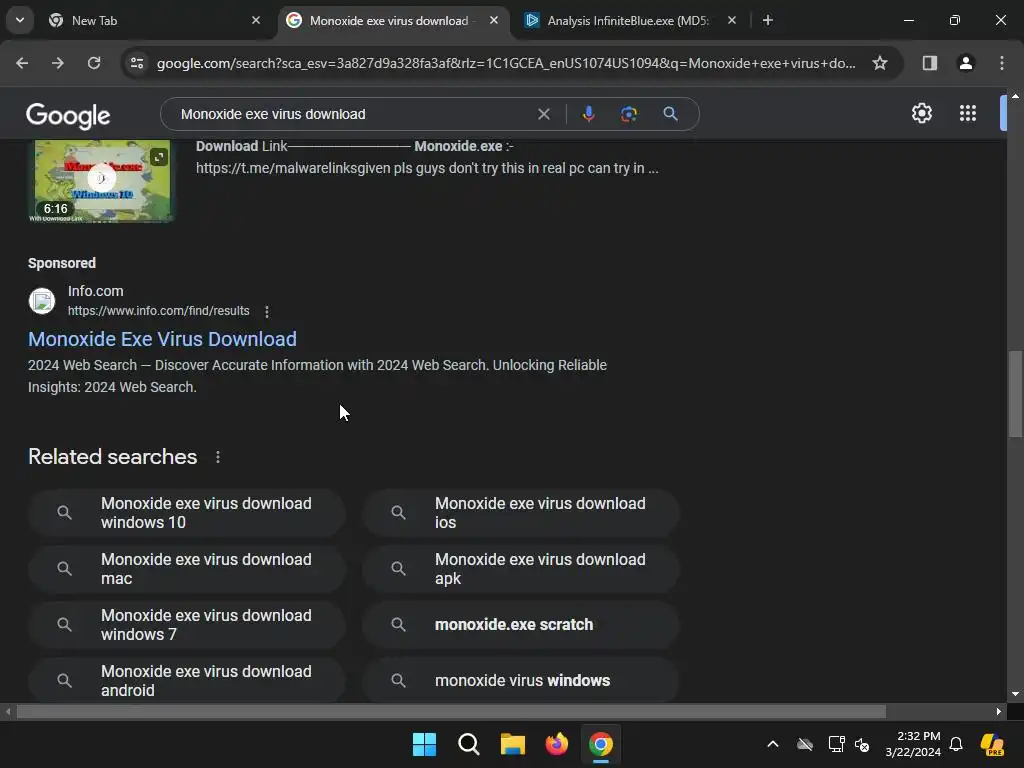Open Google quick settings gear
The image size is (1024, 768).
921,114
